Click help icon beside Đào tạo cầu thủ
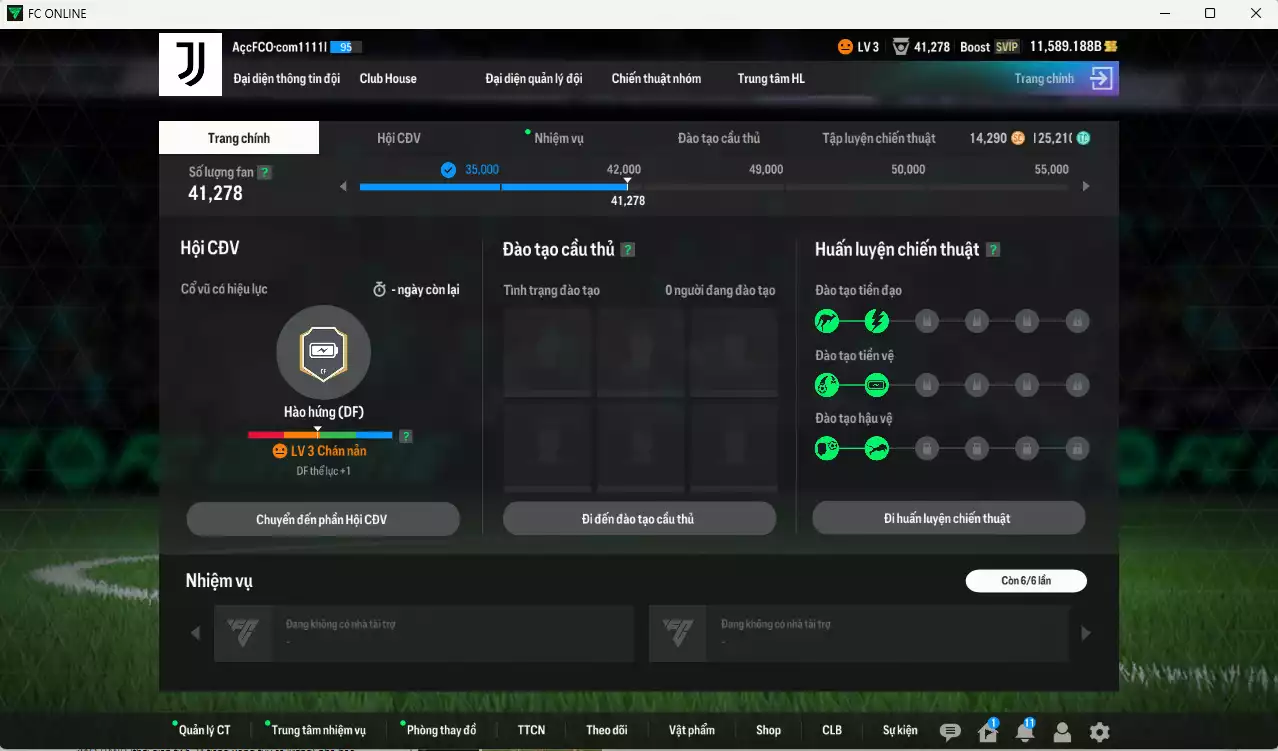This screenshot has height=751, width=1278. [628, 250]
